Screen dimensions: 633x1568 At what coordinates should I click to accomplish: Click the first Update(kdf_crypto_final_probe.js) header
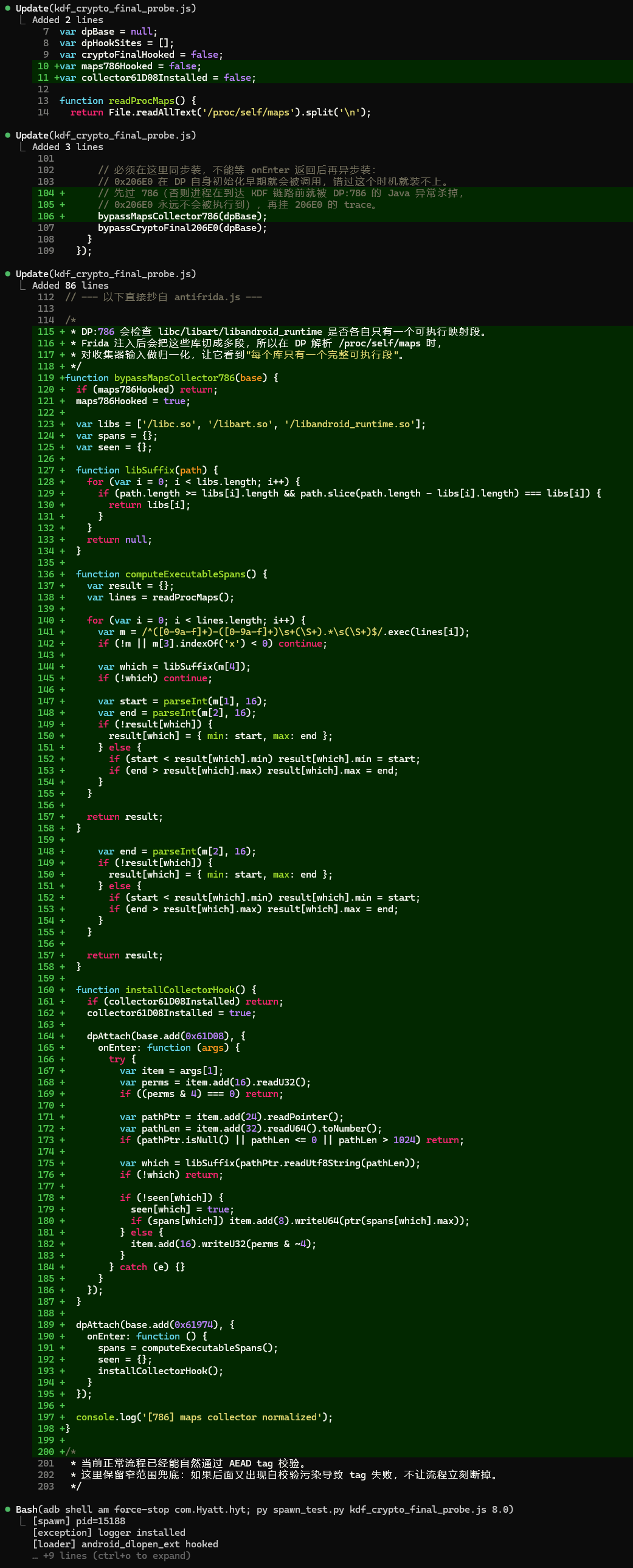(106, 9)
